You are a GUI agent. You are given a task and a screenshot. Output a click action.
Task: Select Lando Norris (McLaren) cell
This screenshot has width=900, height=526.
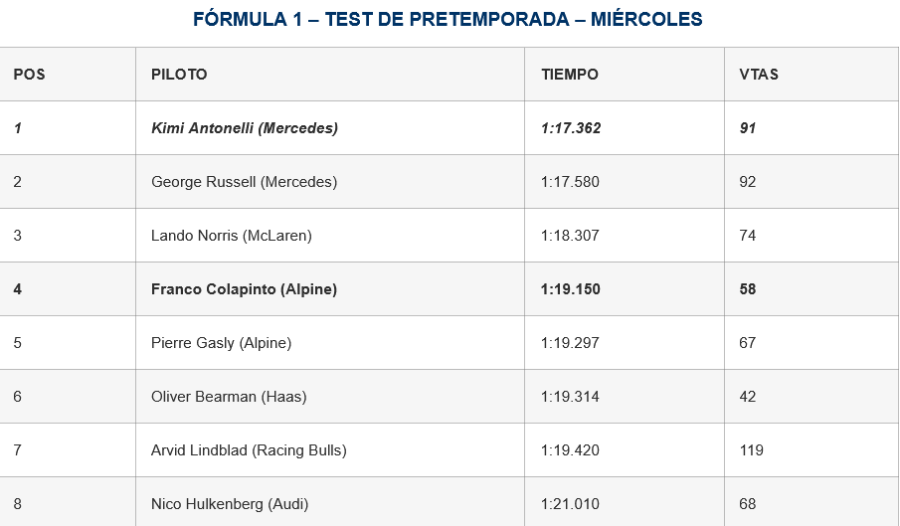click(231, 236)
